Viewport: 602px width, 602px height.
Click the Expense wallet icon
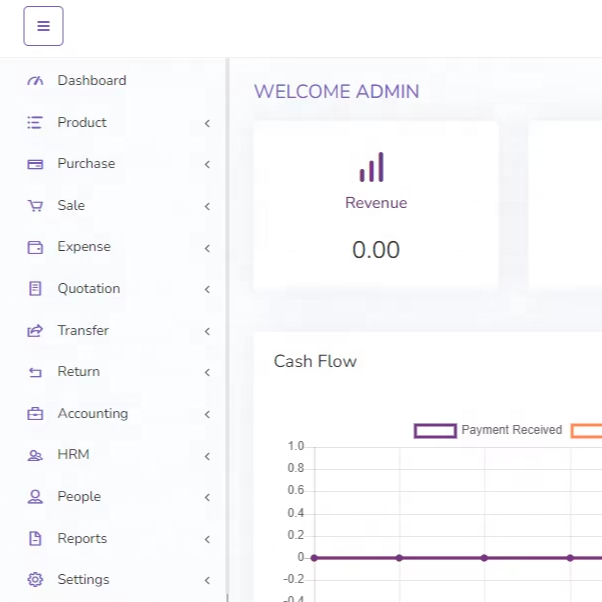(35, 247)
